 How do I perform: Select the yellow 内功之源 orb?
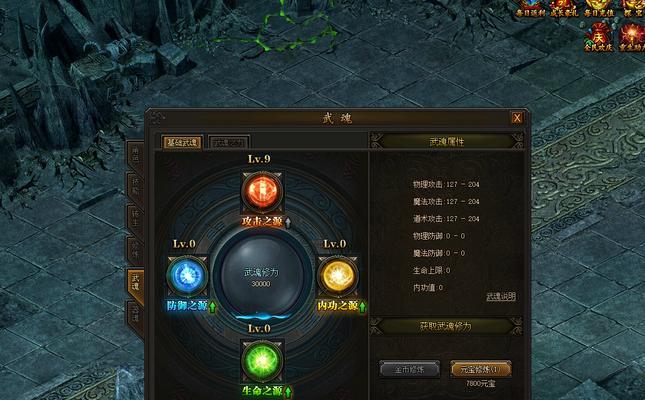337,275
